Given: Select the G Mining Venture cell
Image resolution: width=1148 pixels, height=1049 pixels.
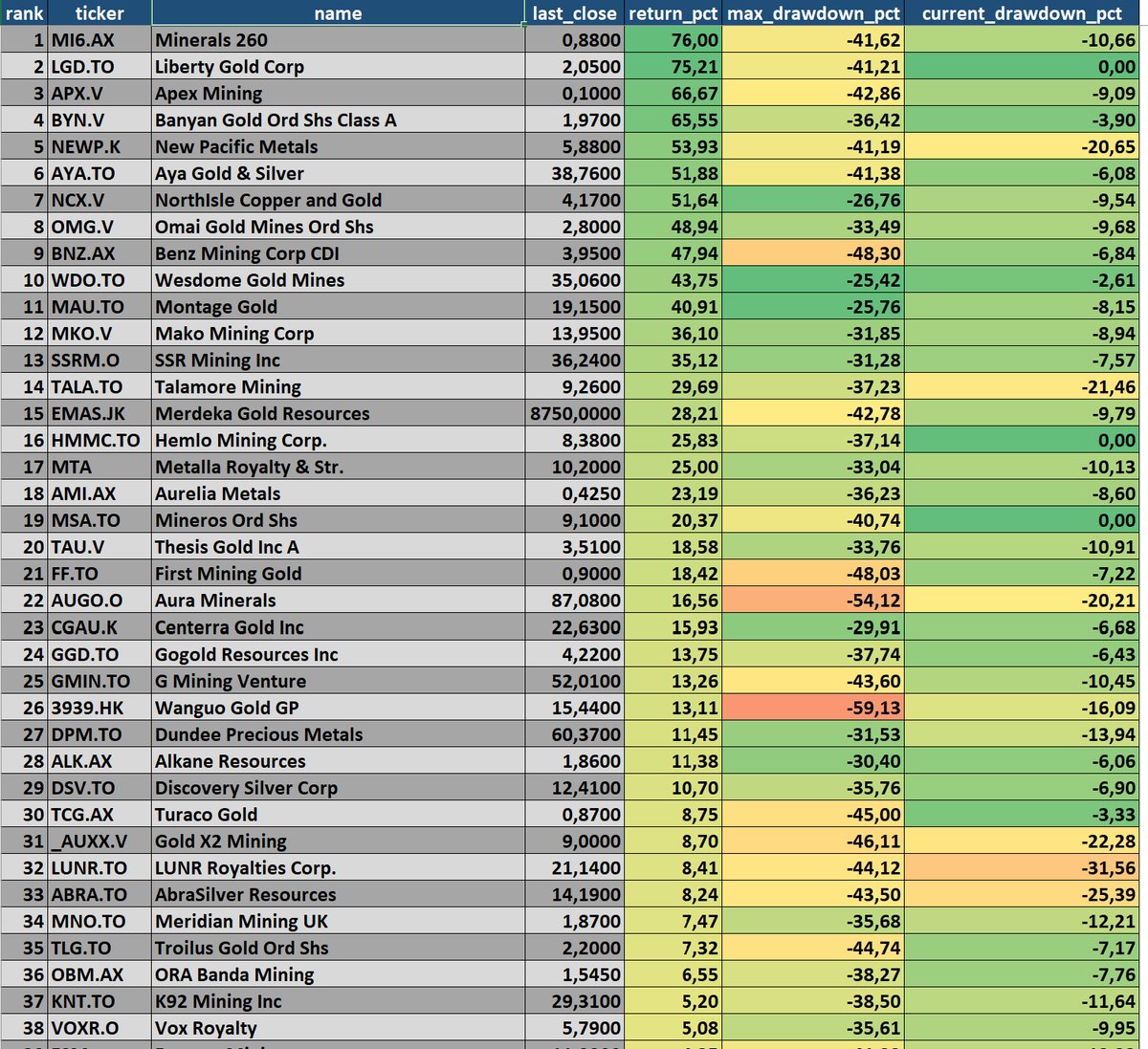Looking at the screenshot, I should click(x=338, y=682).
